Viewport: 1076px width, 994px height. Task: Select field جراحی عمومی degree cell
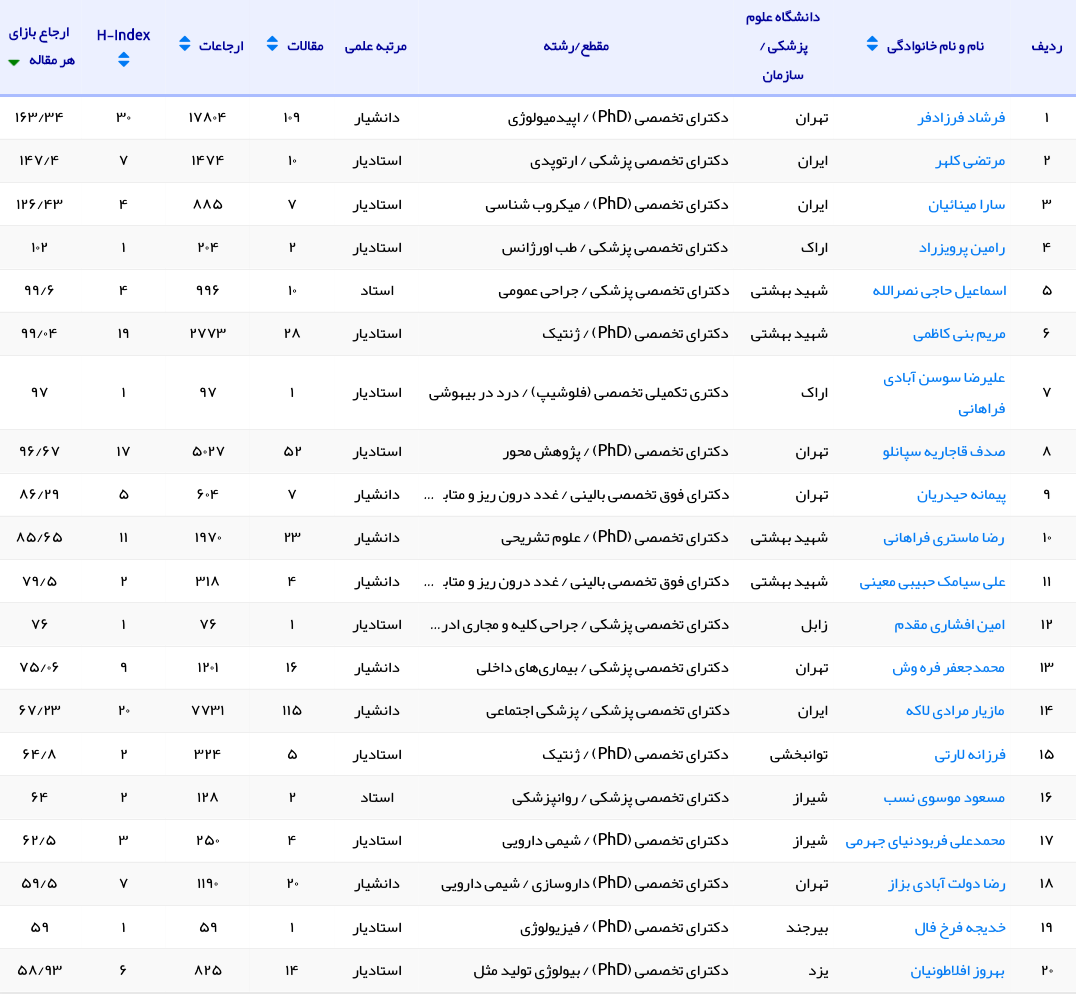pyautogui.click(x=613, y=291)
